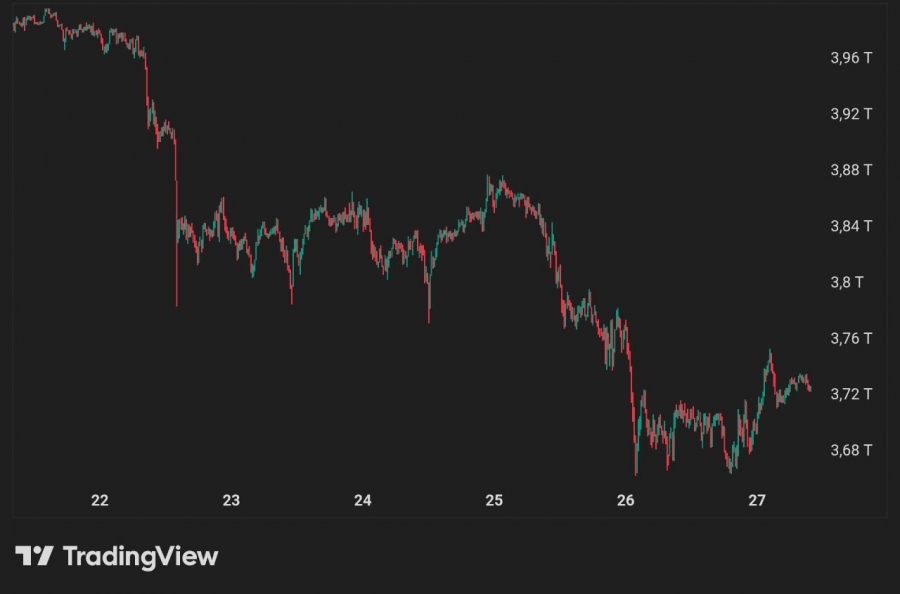The height and width of the screenshot is (594, 900).
Task: Click the chart's starting candle at far left
Action: pos(14,25)
